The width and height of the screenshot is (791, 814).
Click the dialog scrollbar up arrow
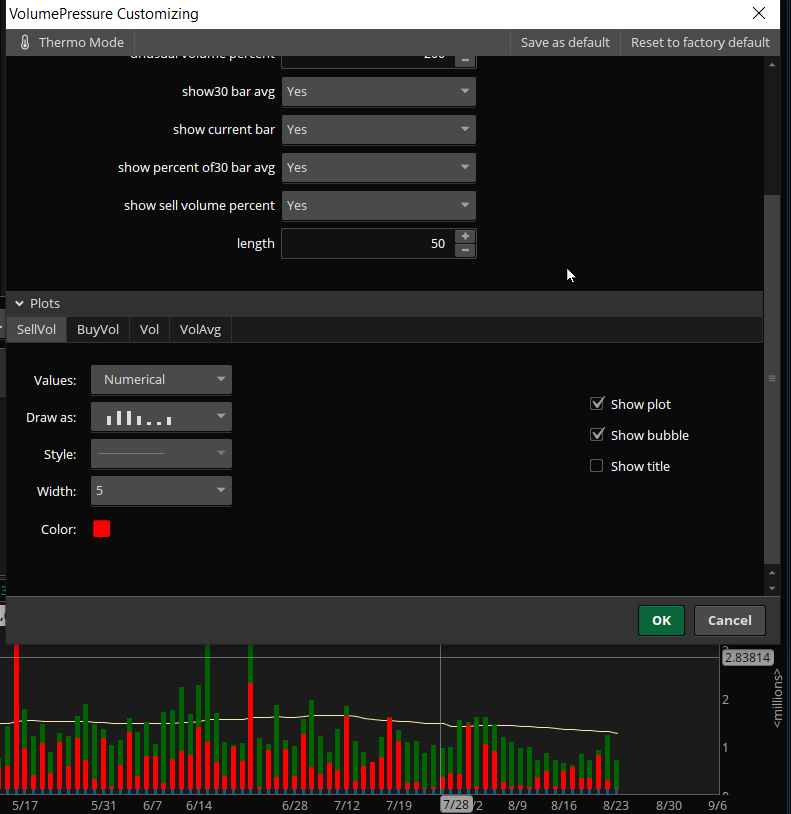[772, 65]
